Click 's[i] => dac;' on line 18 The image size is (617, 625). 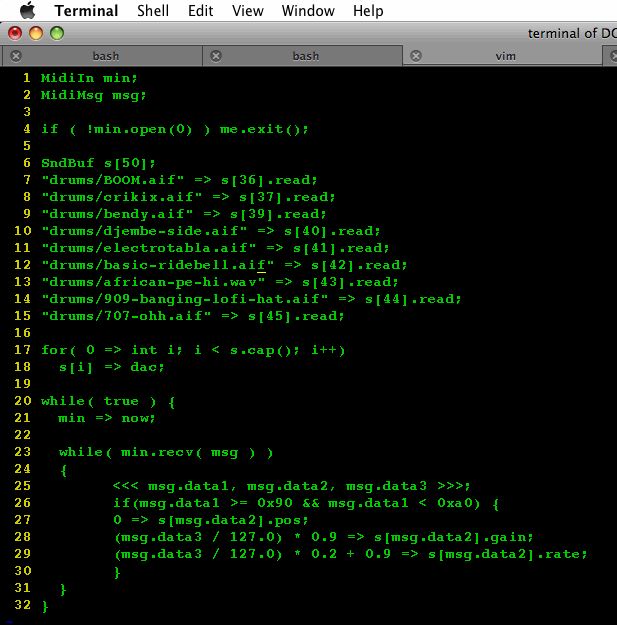click(112, 367)
